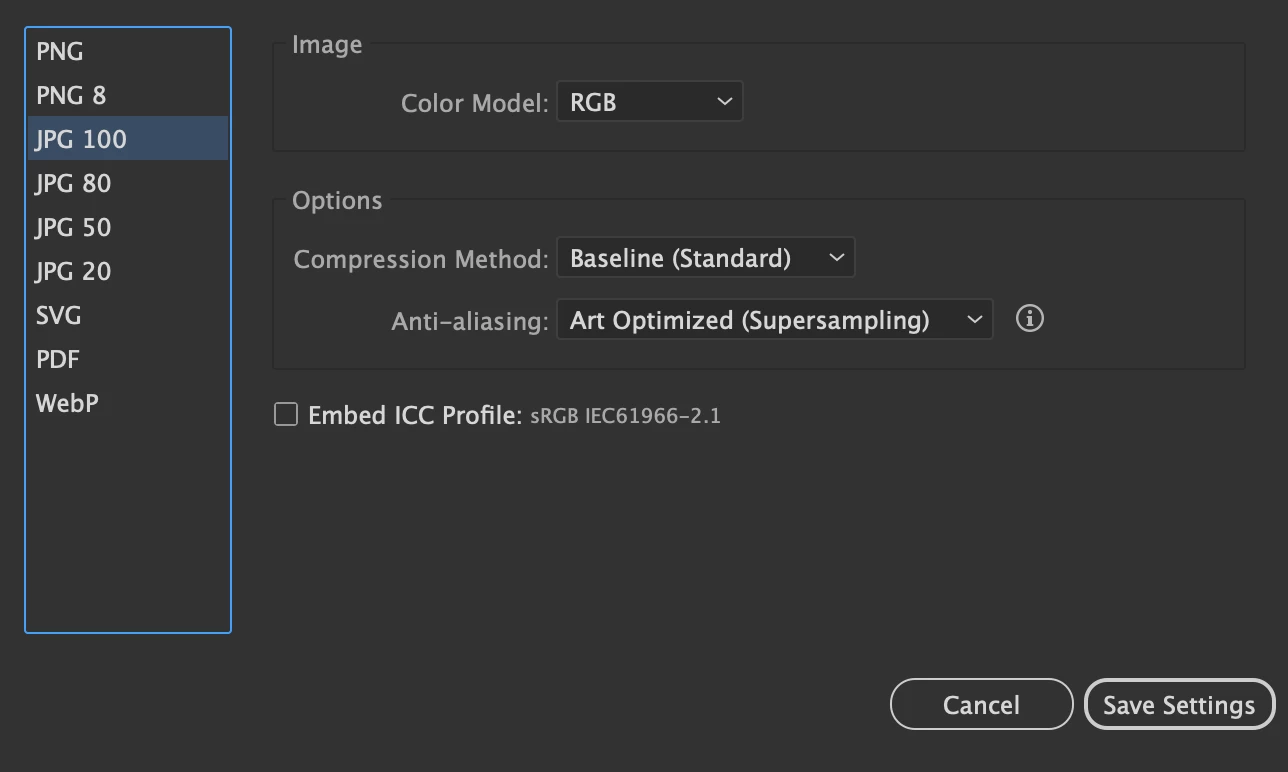The image size is (1288, 772).
Task: Select the PNG format preset
Action: click(60, 52)
